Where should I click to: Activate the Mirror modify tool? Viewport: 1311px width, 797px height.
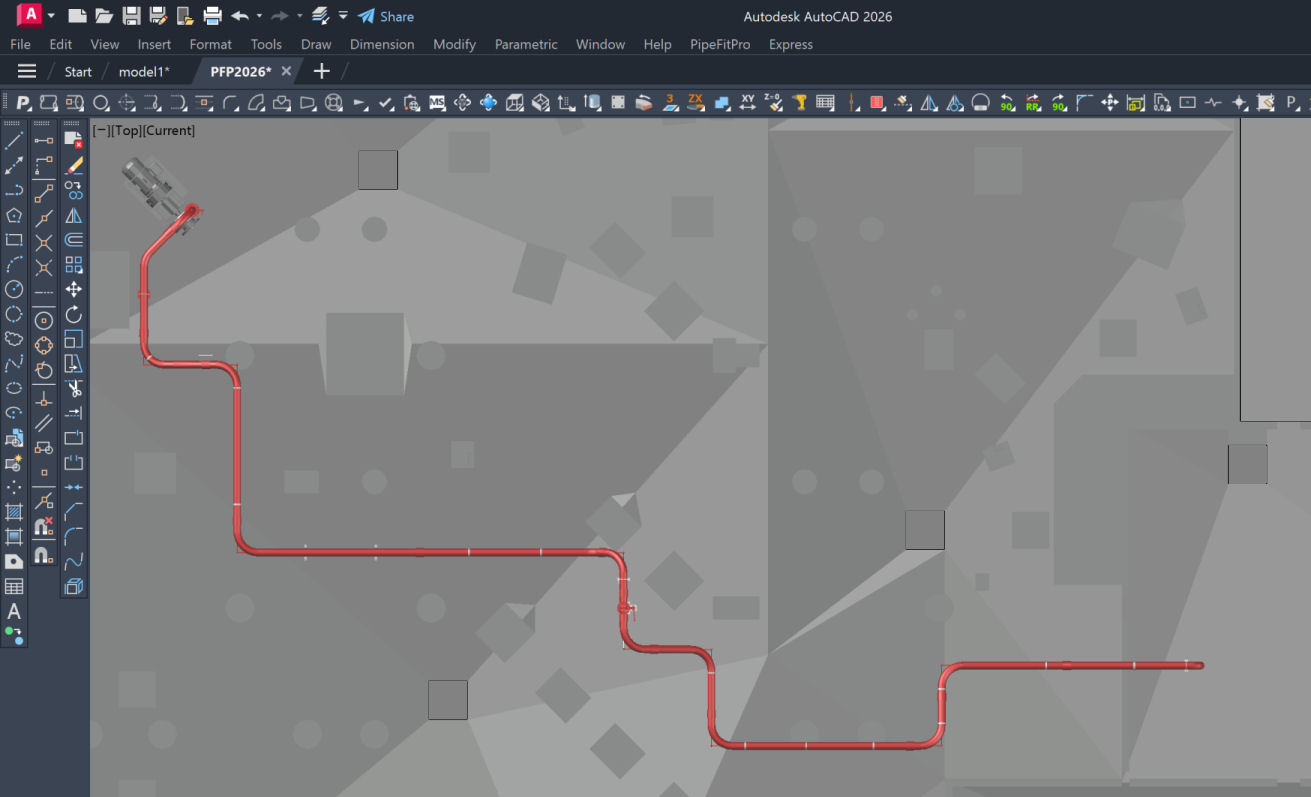click(x=74, y=215)
